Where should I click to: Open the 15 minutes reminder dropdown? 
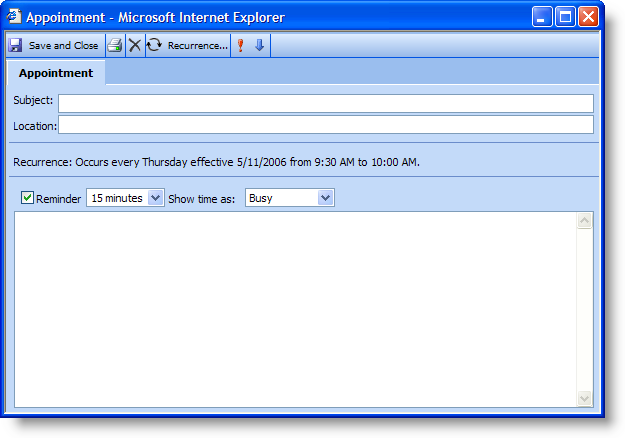coord(125,198)
